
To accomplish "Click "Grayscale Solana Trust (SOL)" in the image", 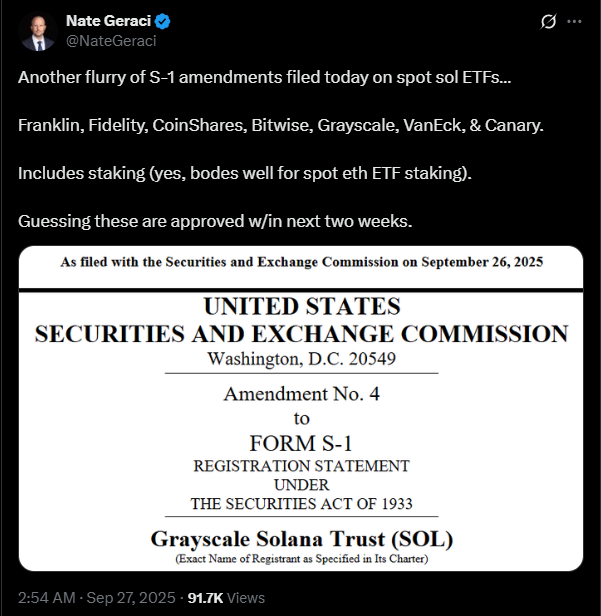I will tap(301, 540).
